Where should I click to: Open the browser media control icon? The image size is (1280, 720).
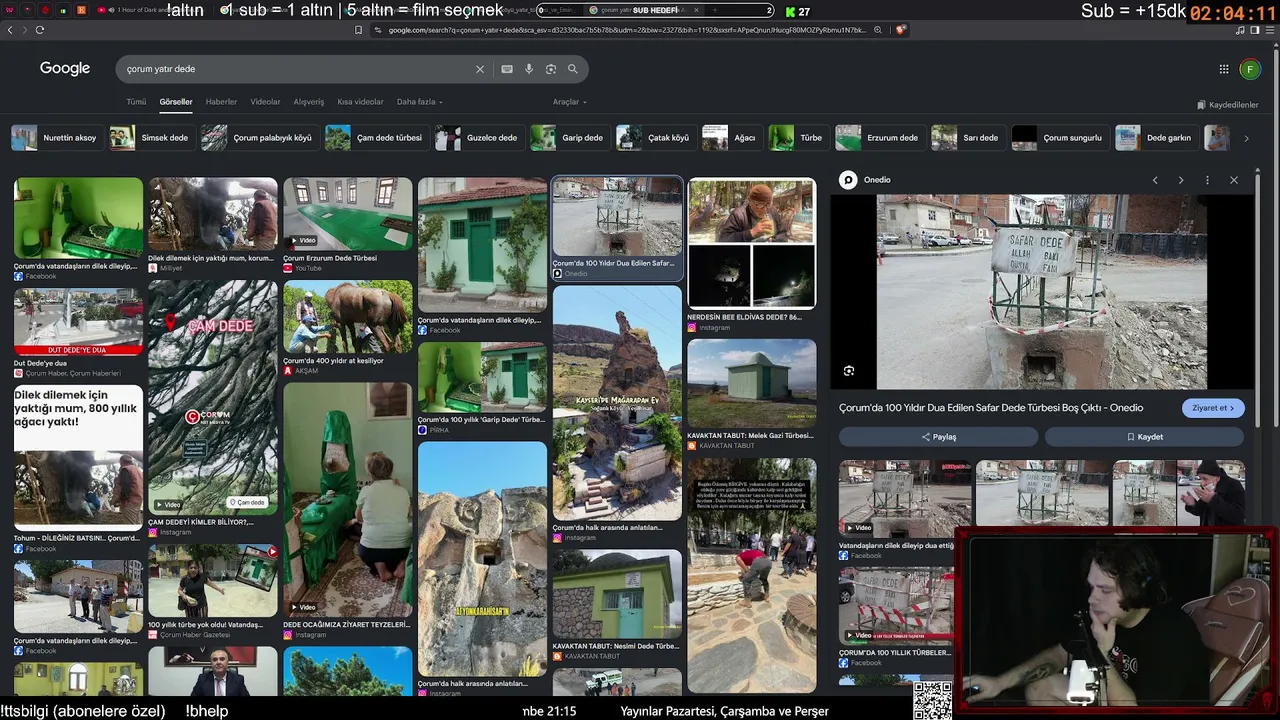pyautogui.click(x=1240, y=30)
